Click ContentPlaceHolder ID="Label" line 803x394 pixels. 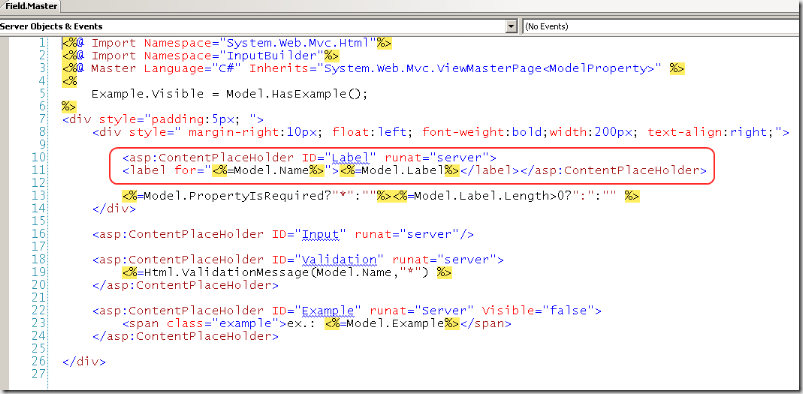(x=310, y=158)
